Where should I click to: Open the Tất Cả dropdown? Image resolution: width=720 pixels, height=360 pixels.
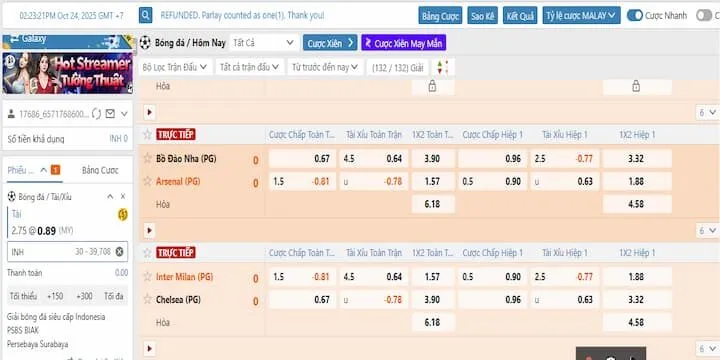(x=264, y=43)
